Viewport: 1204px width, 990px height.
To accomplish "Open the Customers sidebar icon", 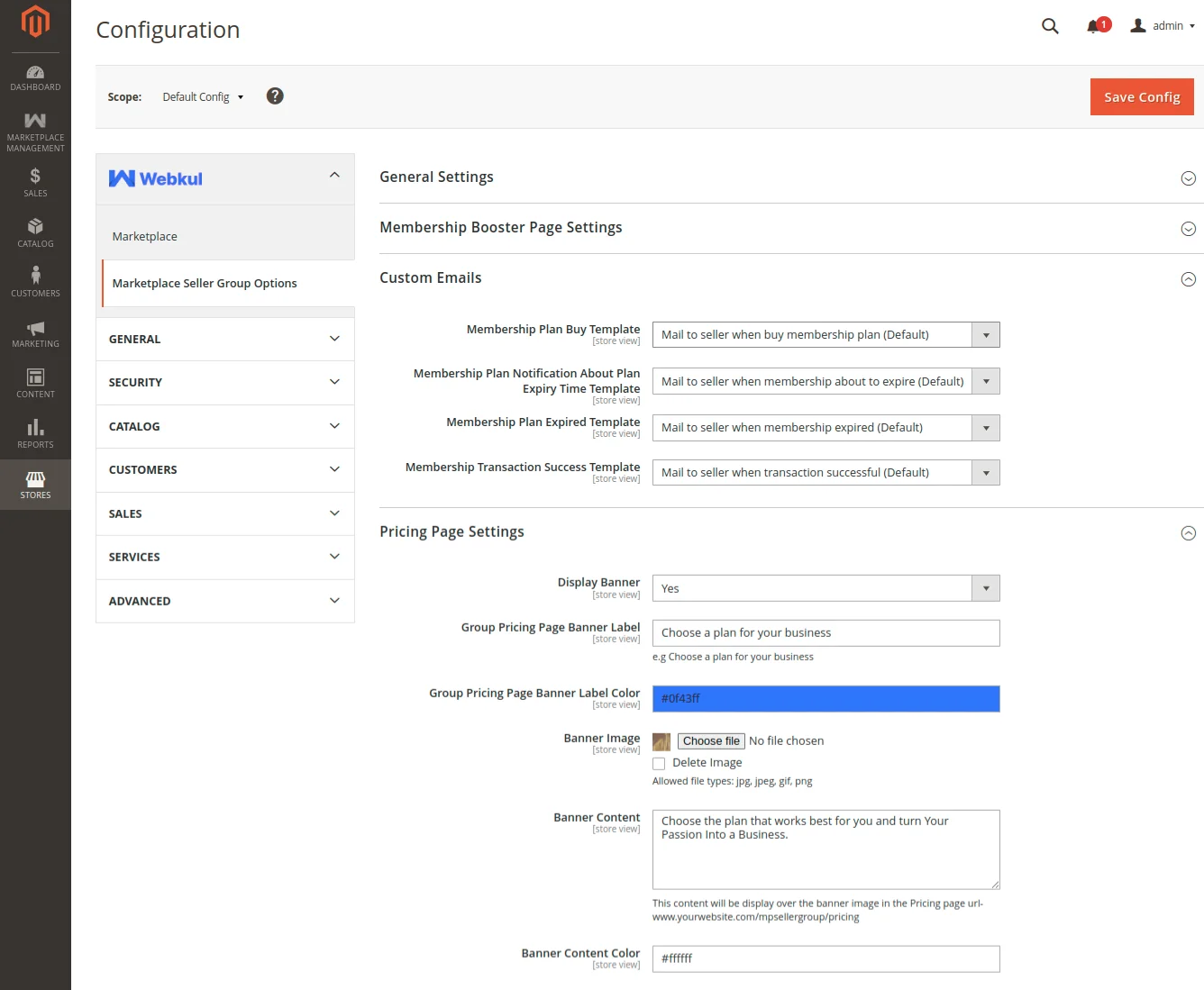I will coord(35,280).
